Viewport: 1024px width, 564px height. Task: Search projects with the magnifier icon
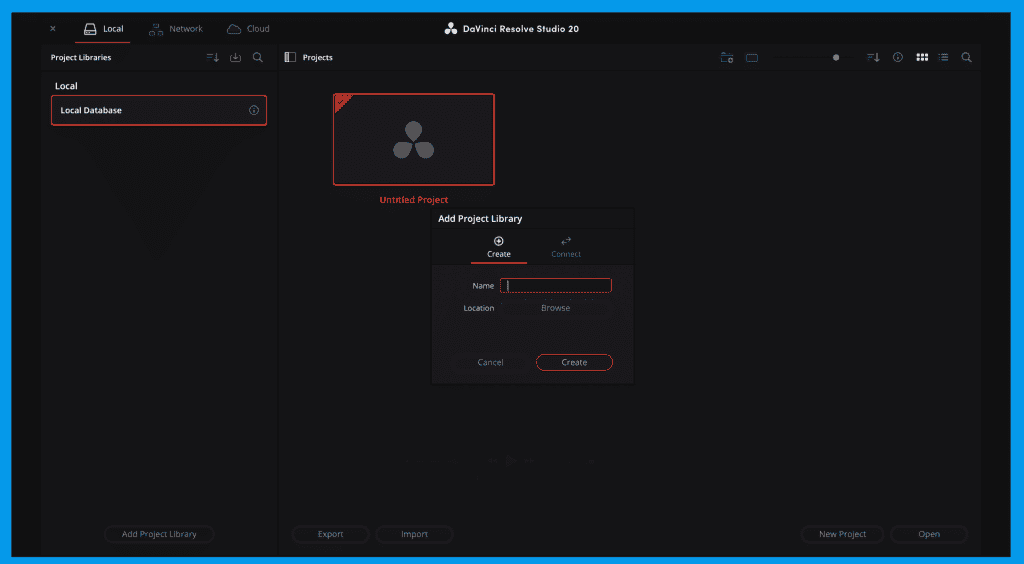[967, 57]
